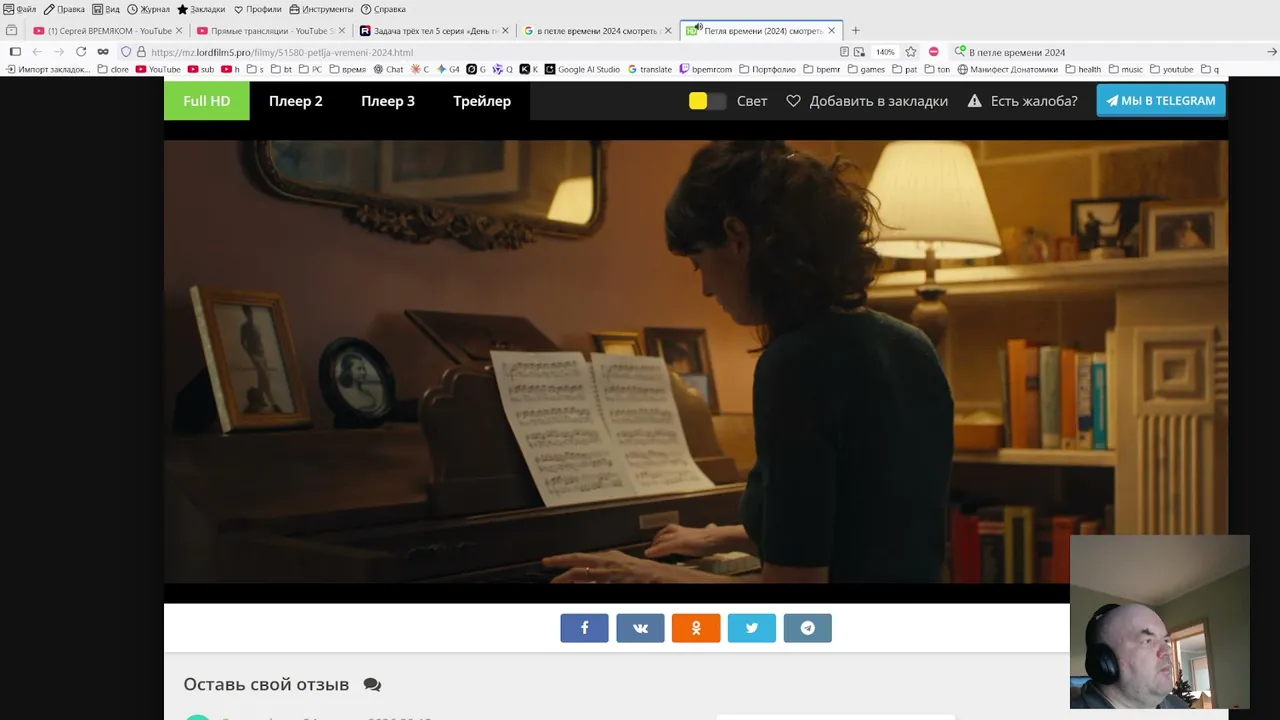This screenshot has height=720, width=1280.
Task: Open the "Google AI Studio" bookmark
Action: click(582, 69)
